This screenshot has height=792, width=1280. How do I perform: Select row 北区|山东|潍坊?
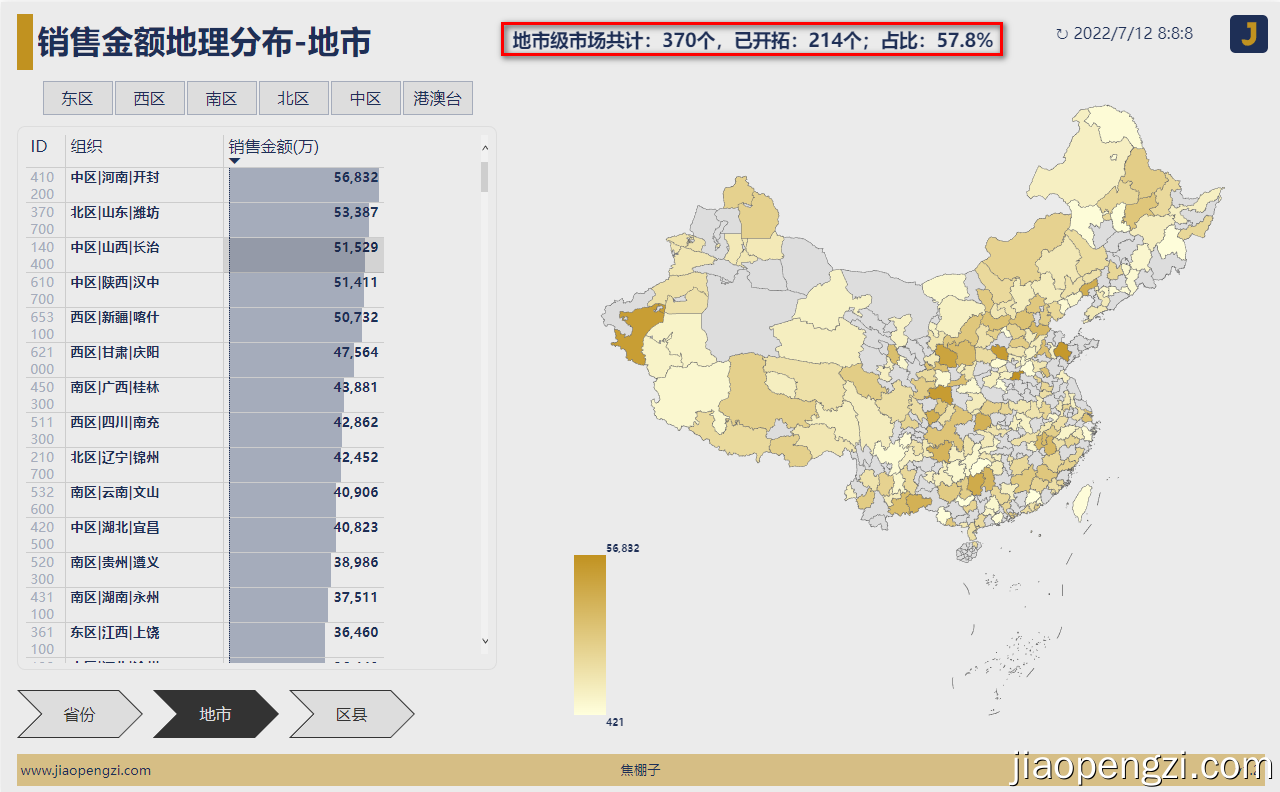click(x=205, y=220)
